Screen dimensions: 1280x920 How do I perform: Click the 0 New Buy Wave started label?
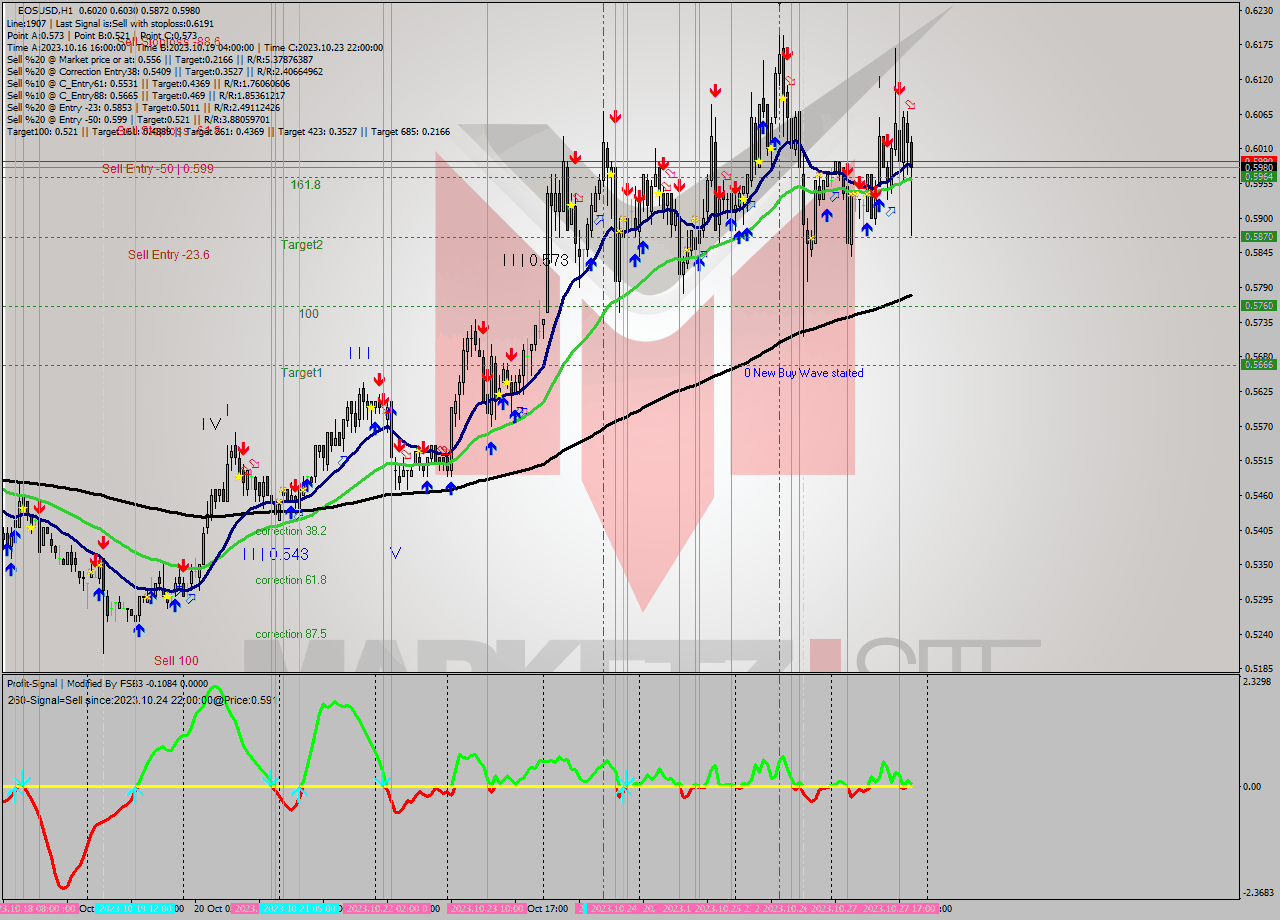click(805, 372)
